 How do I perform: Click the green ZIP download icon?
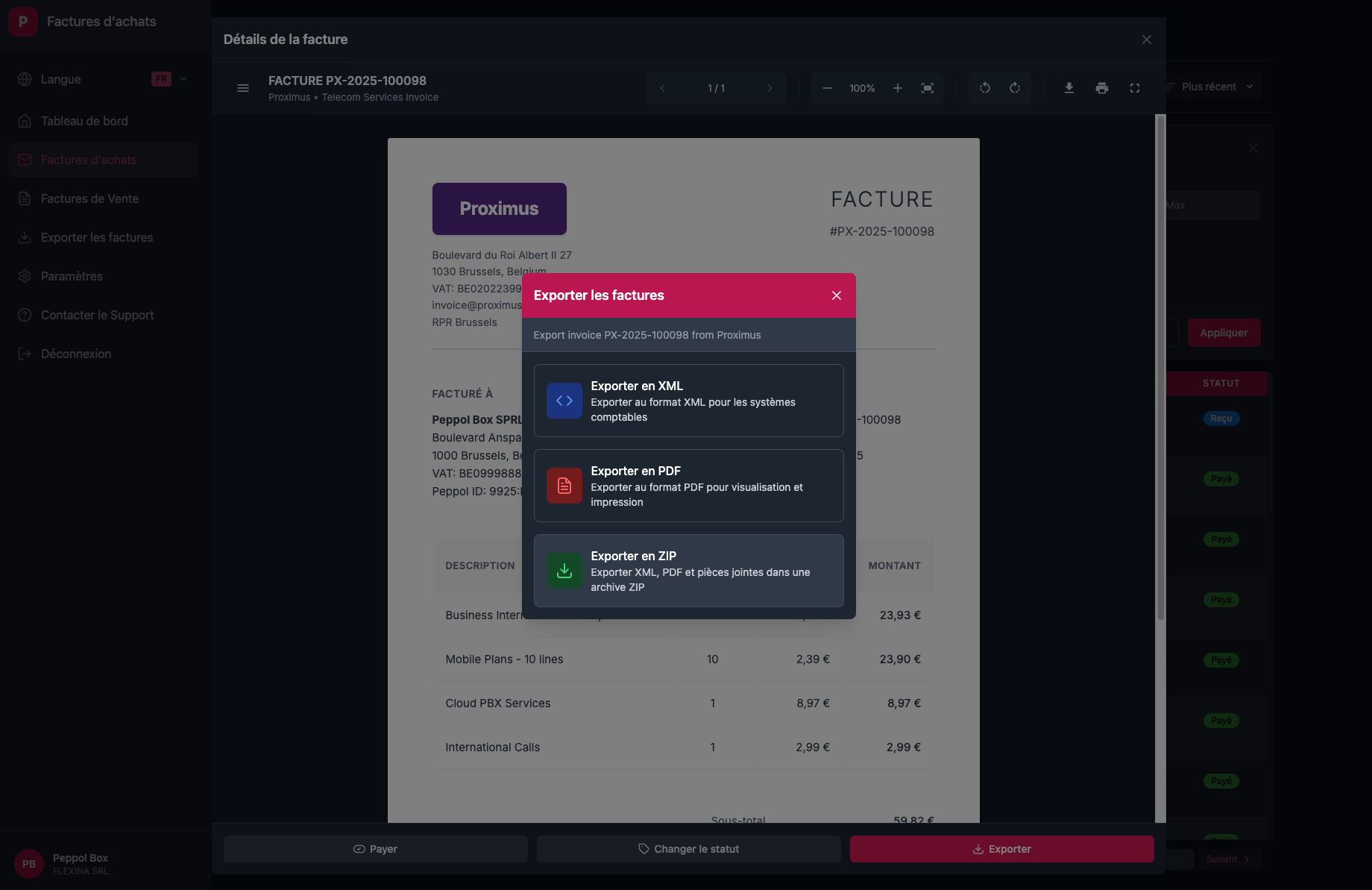click(564, 571)
